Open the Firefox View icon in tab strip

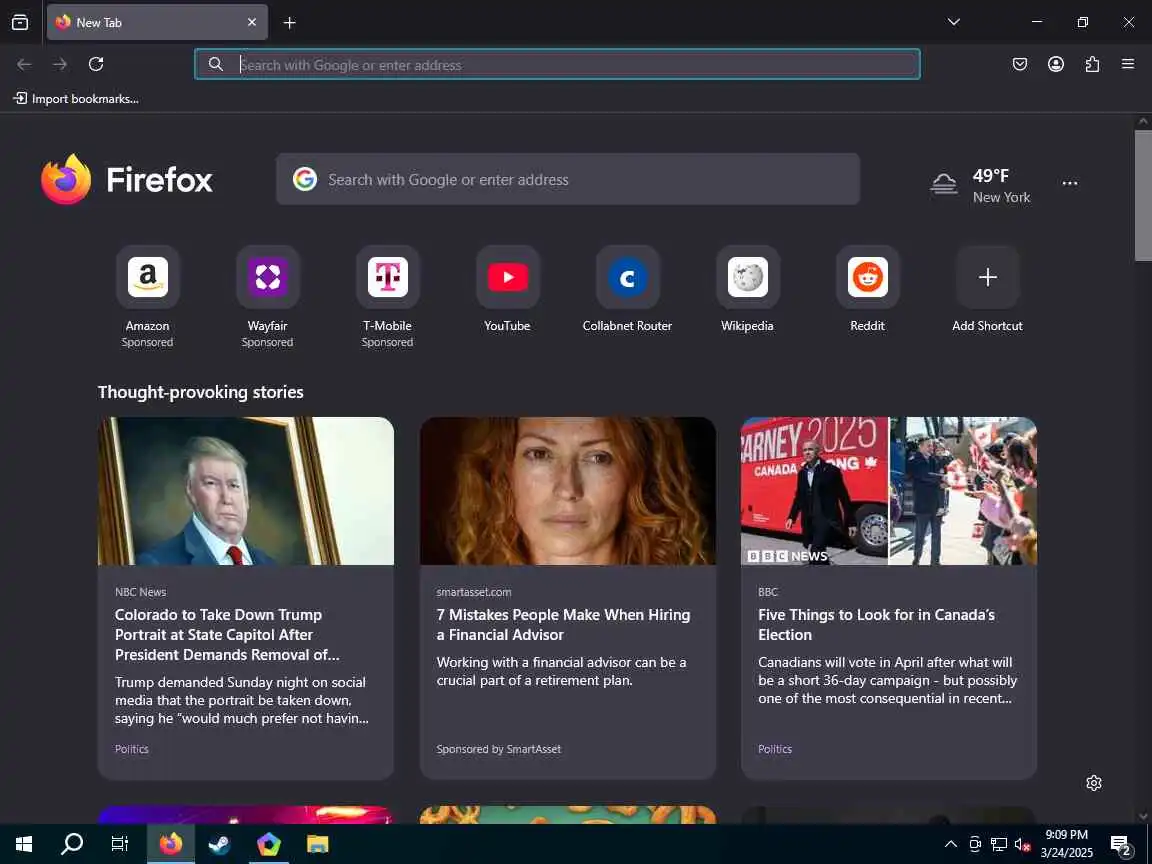20,22
